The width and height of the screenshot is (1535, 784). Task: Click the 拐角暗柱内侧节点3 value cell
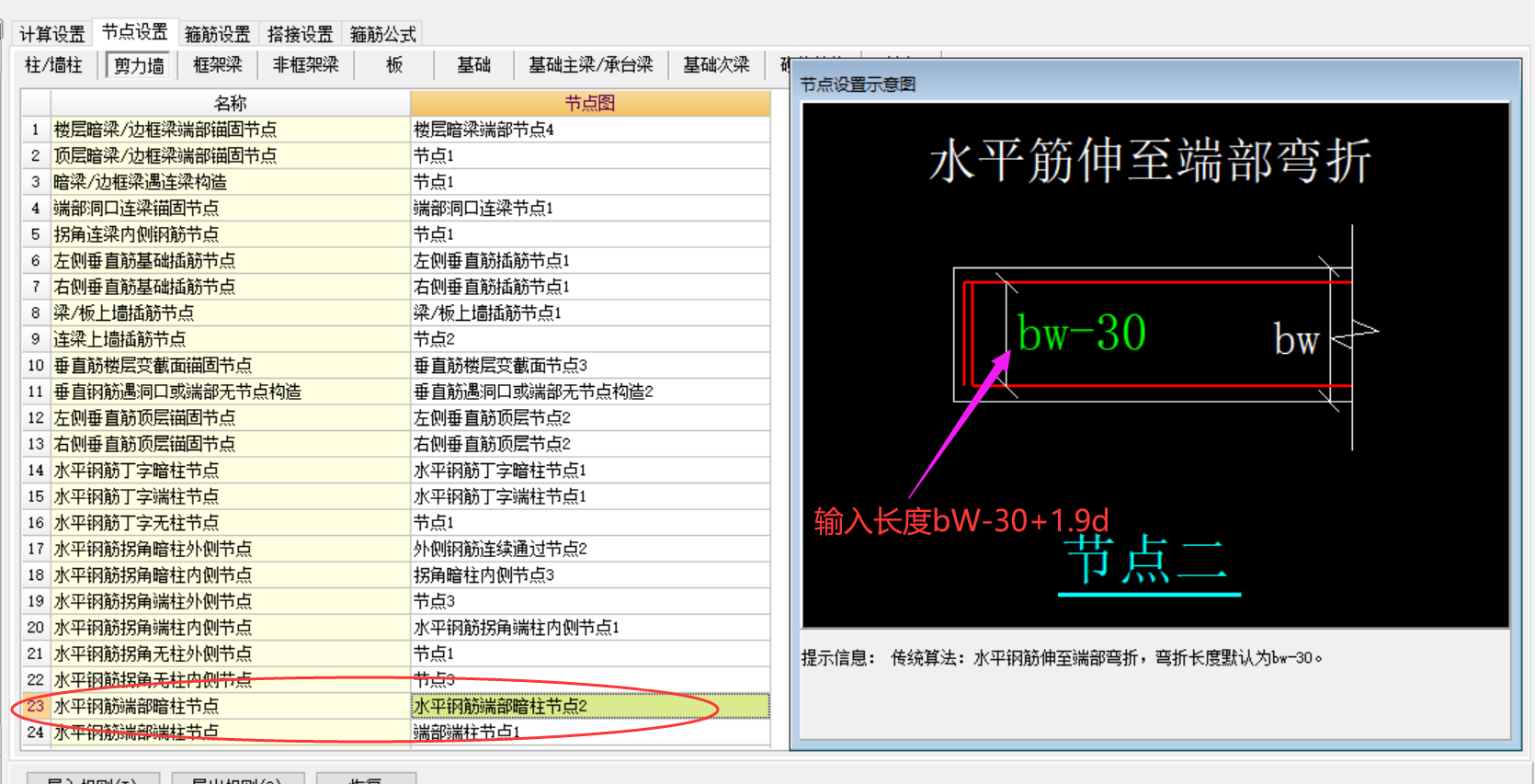click(590, 574)
